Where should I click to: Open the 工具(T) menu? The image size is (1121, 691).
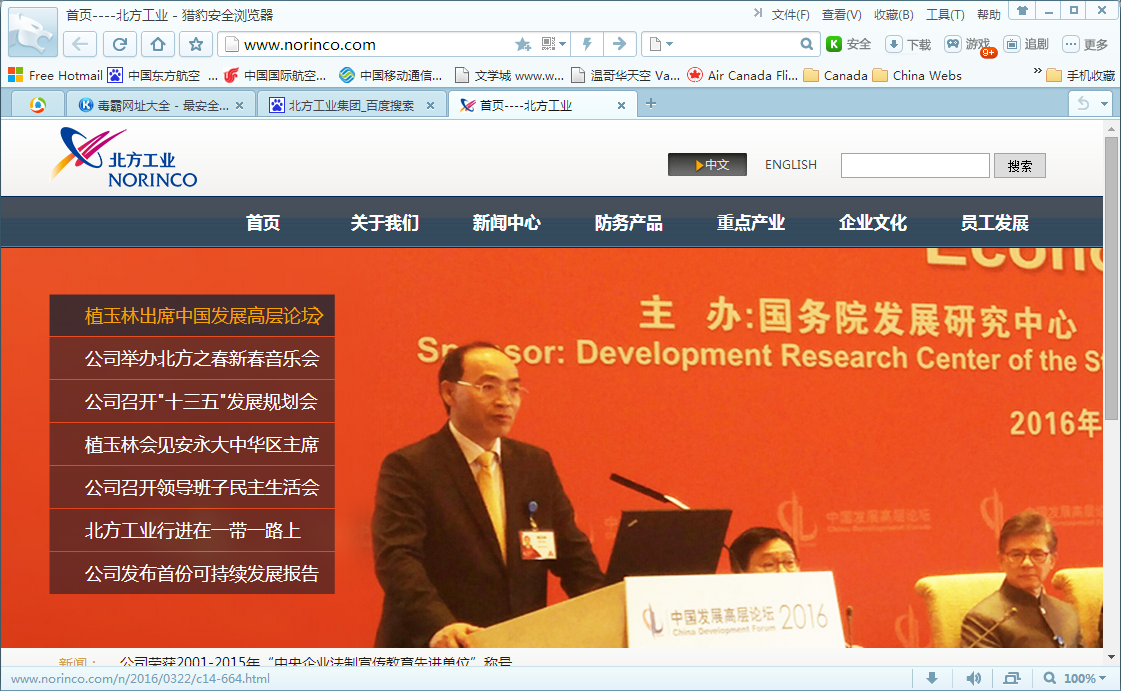click(x=944, y=15)
